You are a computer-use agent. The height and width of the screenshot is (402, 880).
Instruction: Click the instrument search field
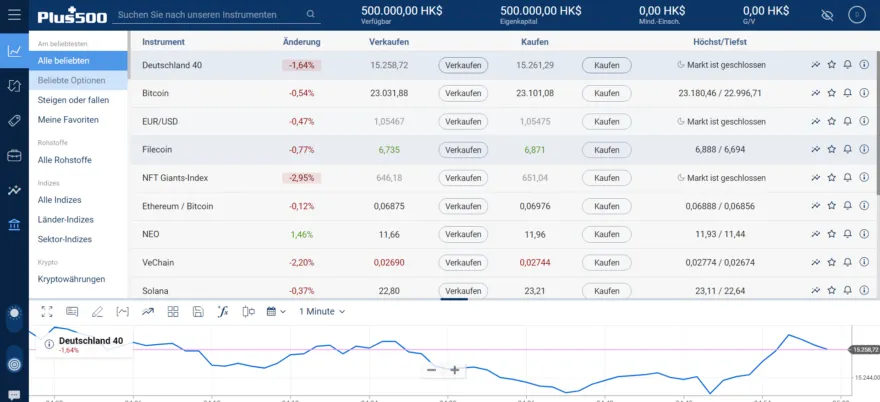[210, 15]
